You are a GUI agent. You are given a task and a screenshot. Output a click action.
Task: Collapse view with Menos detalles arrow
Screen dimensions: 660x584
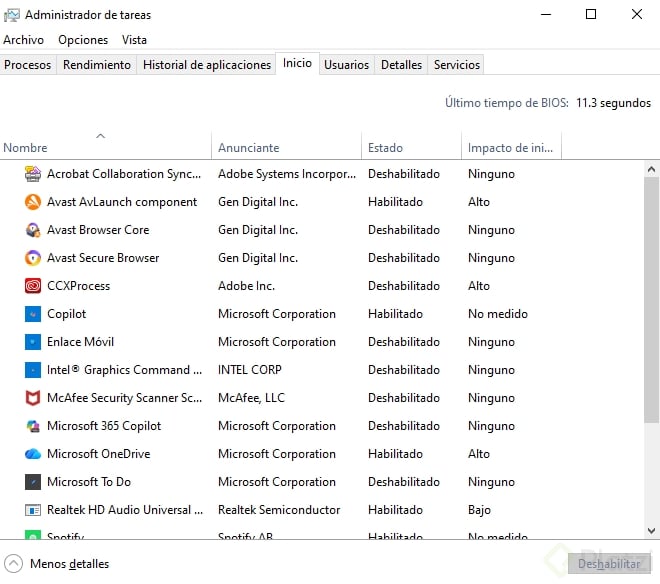click(x=14, y=564)
